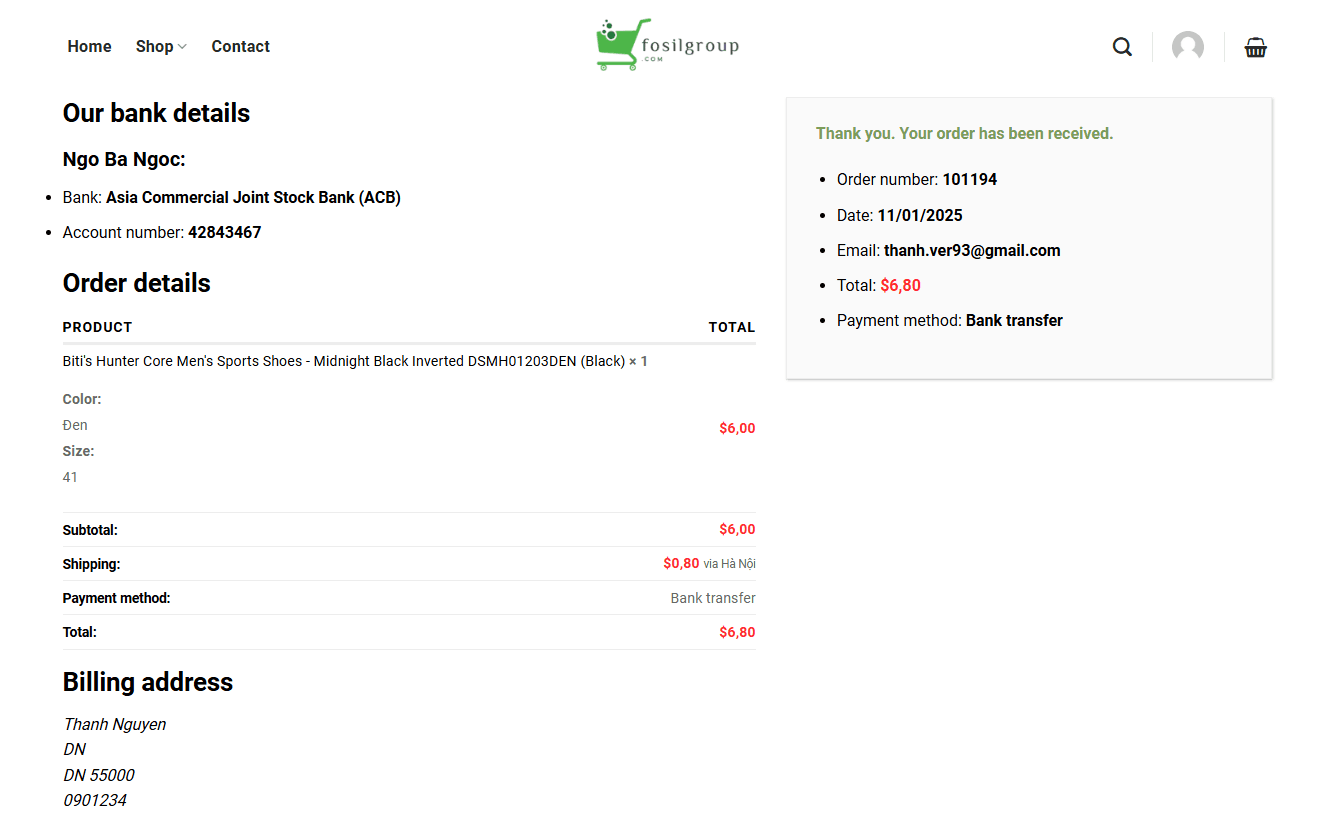Click the Ngo Ba Ngoc account holder name

coord(124,160)
